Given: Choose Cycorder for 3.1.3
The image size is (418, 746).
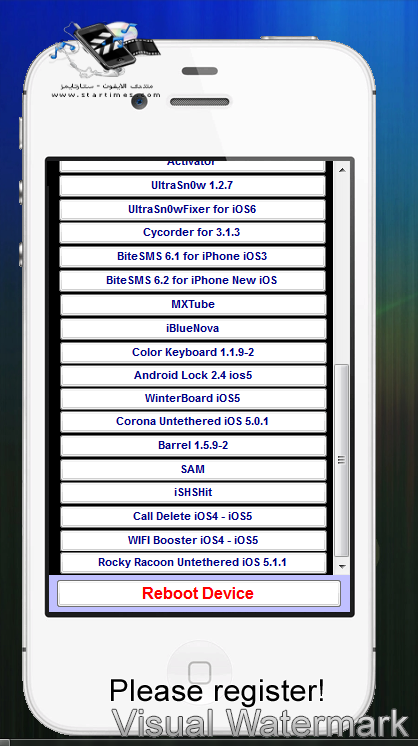Looking at the screenshot, I should [193, 233].
